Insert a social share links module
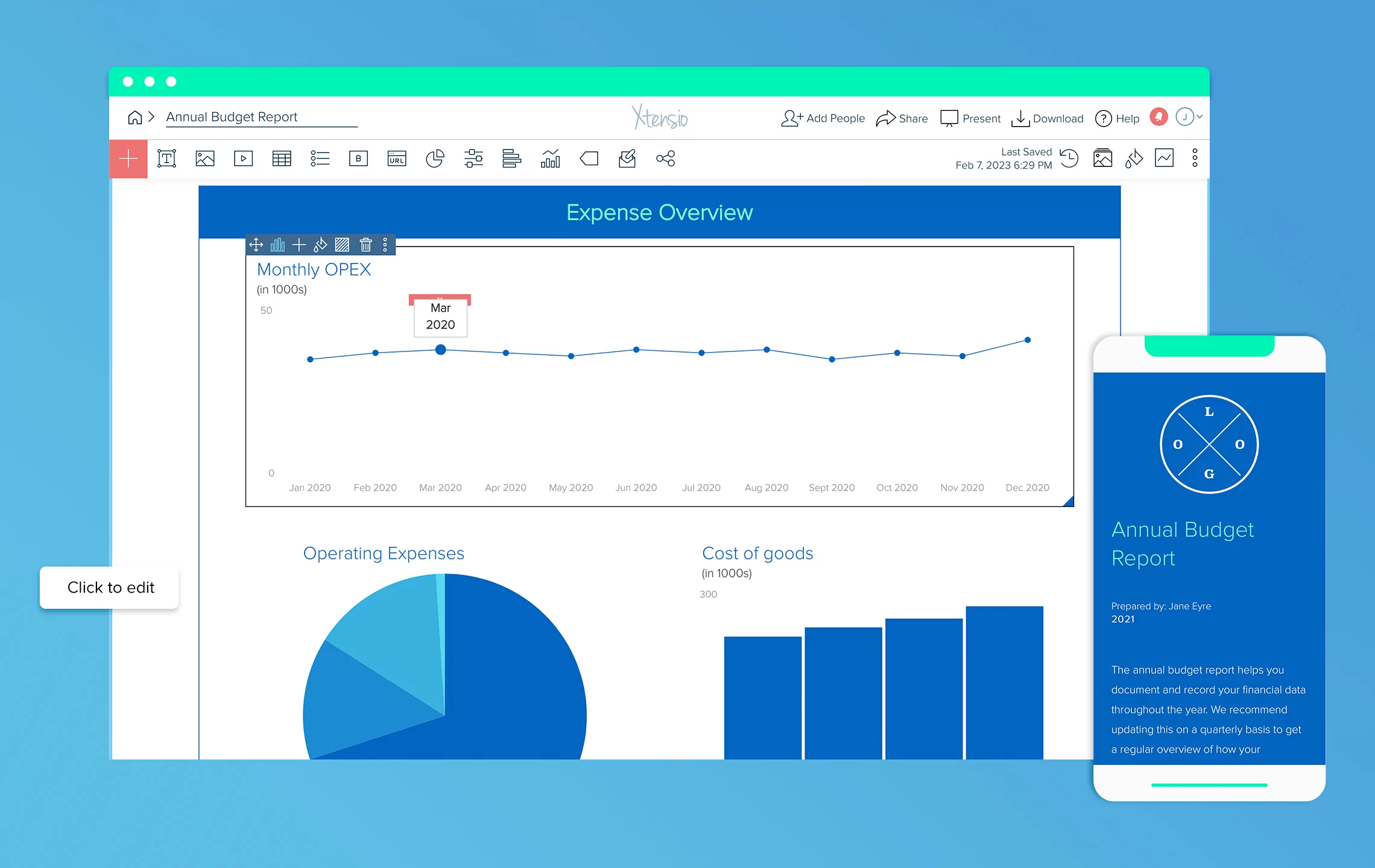 point(665,159)
